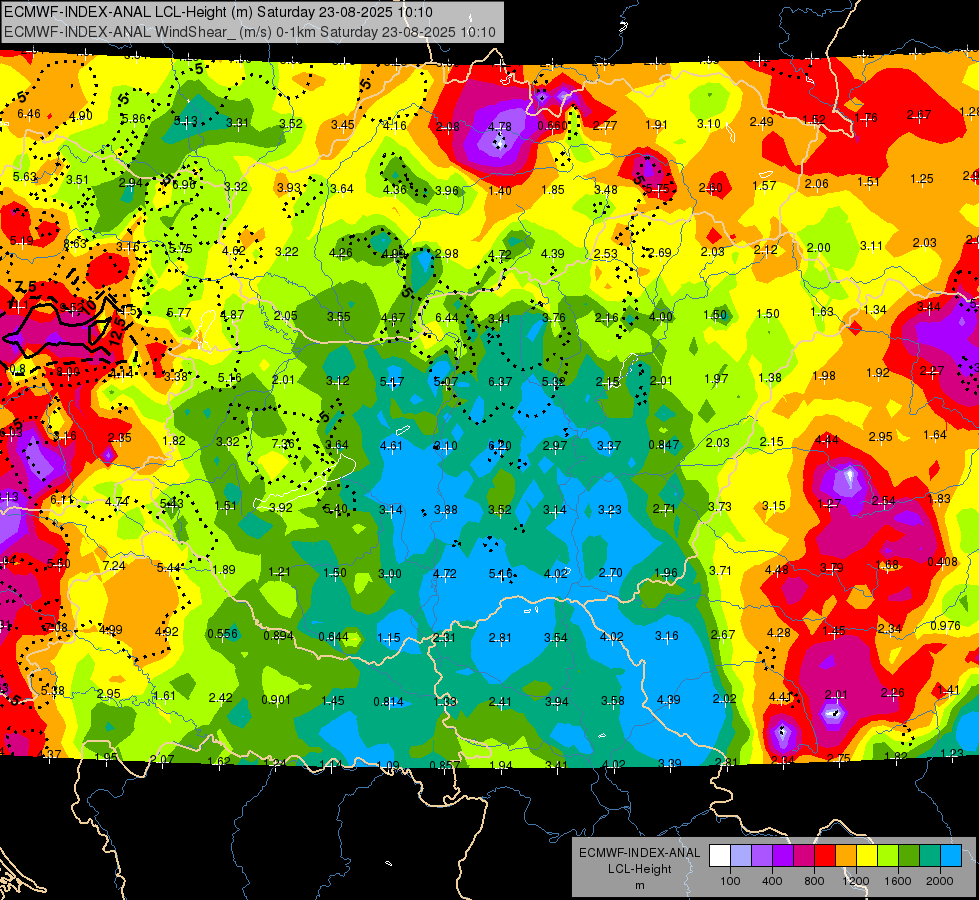Click the wind shear value 5.77
This screenshot has width=979, height=900.
(x=179, y=312)
